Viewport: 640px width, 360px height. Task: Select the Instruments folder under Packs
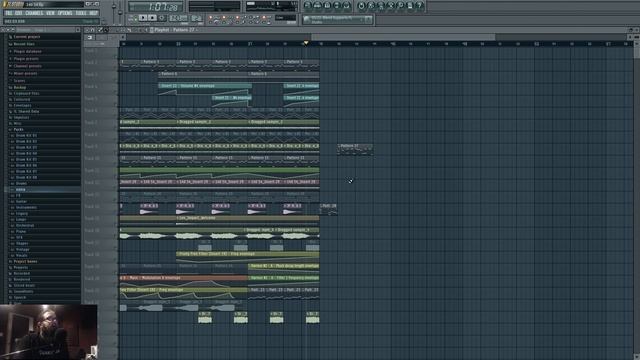click(x=26, y=207)
